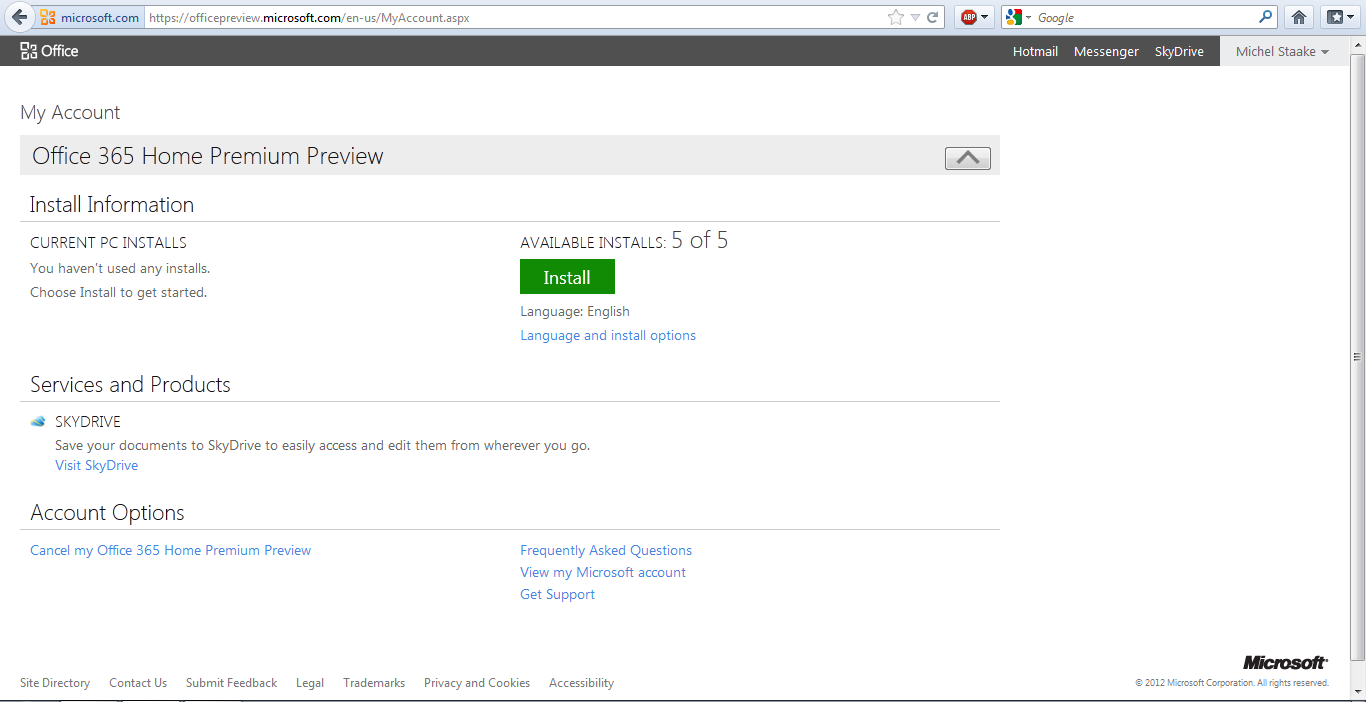Screen dimensions: 1366x702
Task: Open the URL history dropdown arrow
Action: click(x=915, y=18)
